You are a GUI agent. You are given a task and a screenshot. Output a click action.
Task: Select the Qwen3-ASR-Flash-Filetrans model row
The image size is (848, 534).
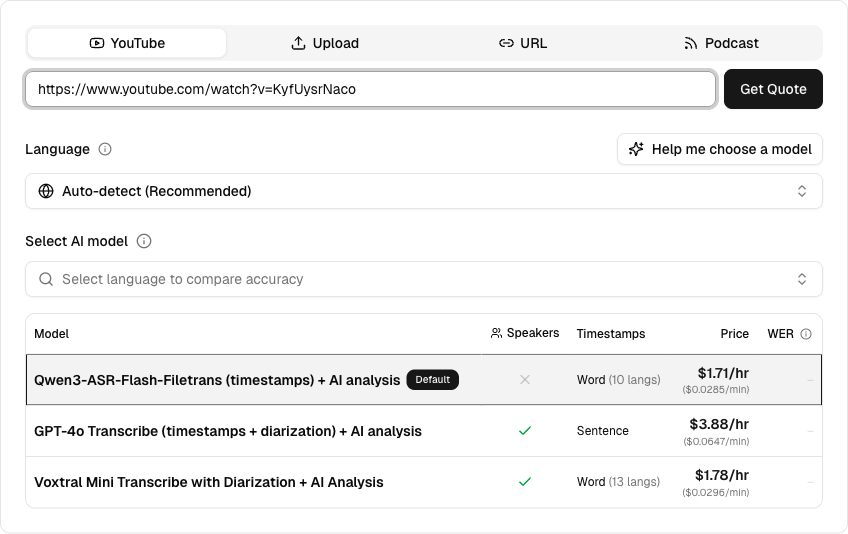424,380
